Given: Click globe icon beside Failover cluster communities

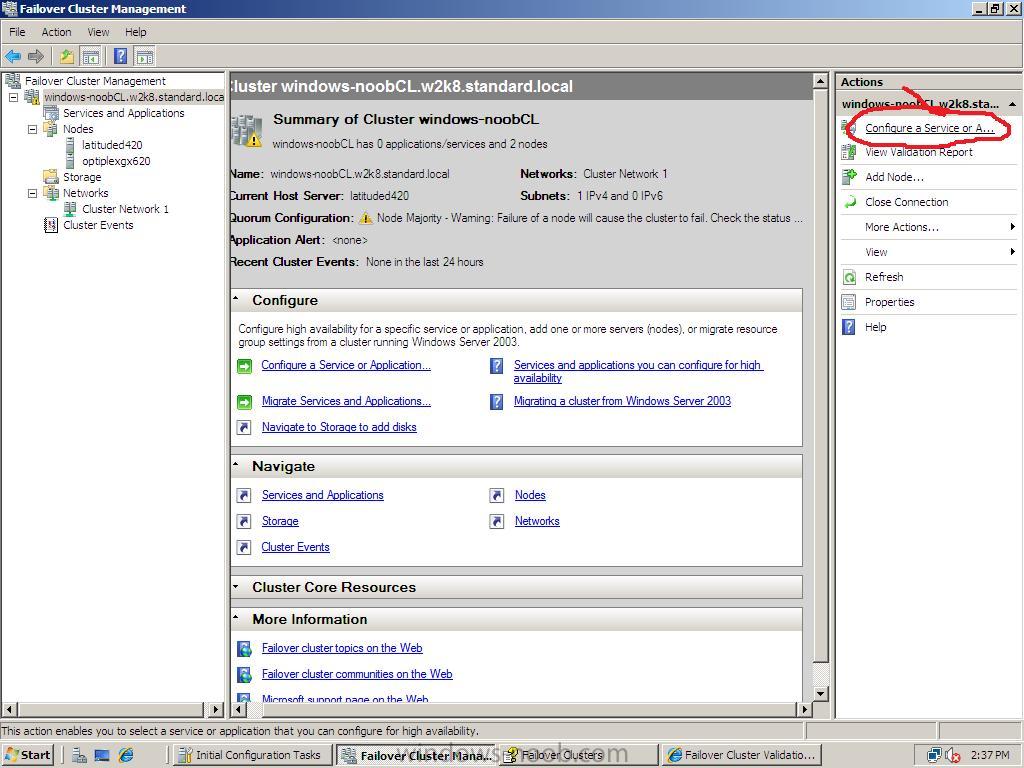Looking at the screenshot, I should [x=244, y=675].
